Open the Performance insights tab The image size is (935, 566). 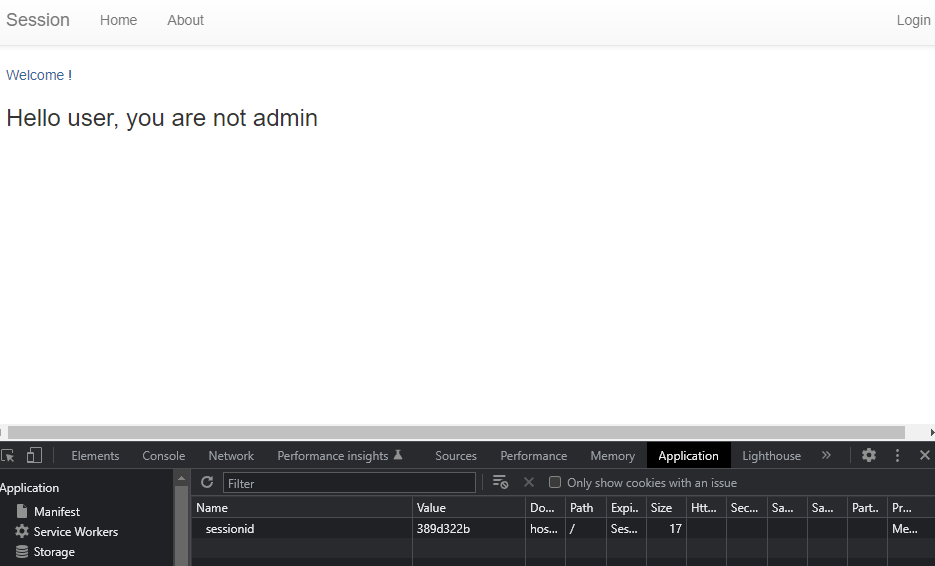point(340,456)
